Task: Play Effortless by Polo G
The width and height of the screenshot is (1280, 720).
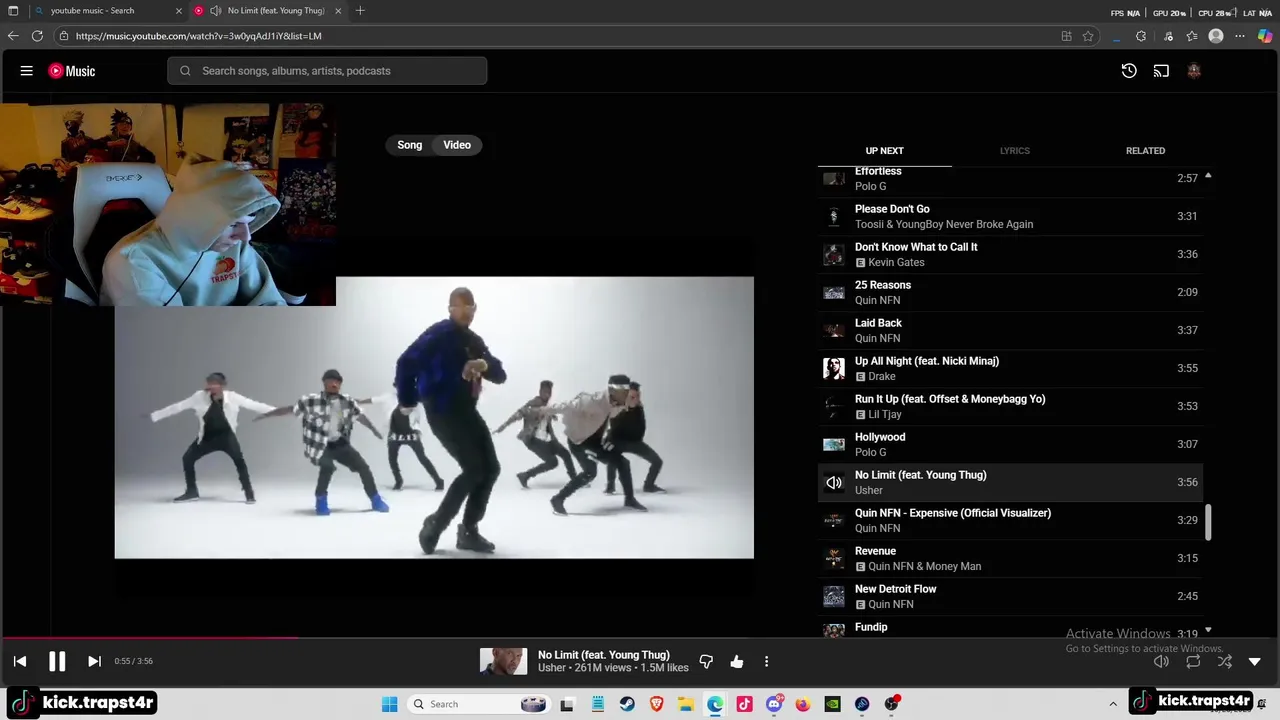Action: point(1010,179)
